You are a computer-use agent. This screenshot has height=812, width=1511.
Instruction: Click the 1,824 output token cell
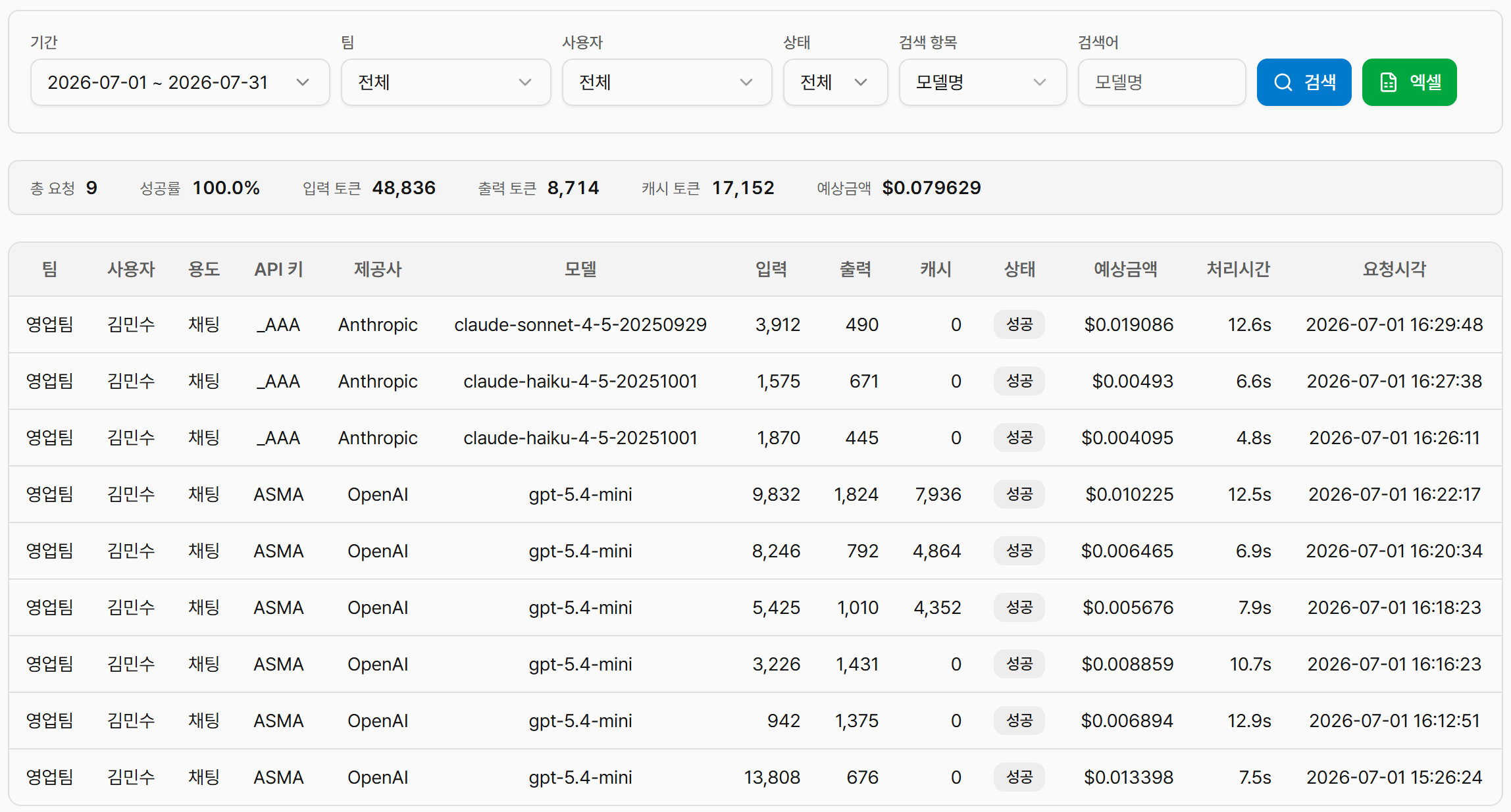pos(856,494)
